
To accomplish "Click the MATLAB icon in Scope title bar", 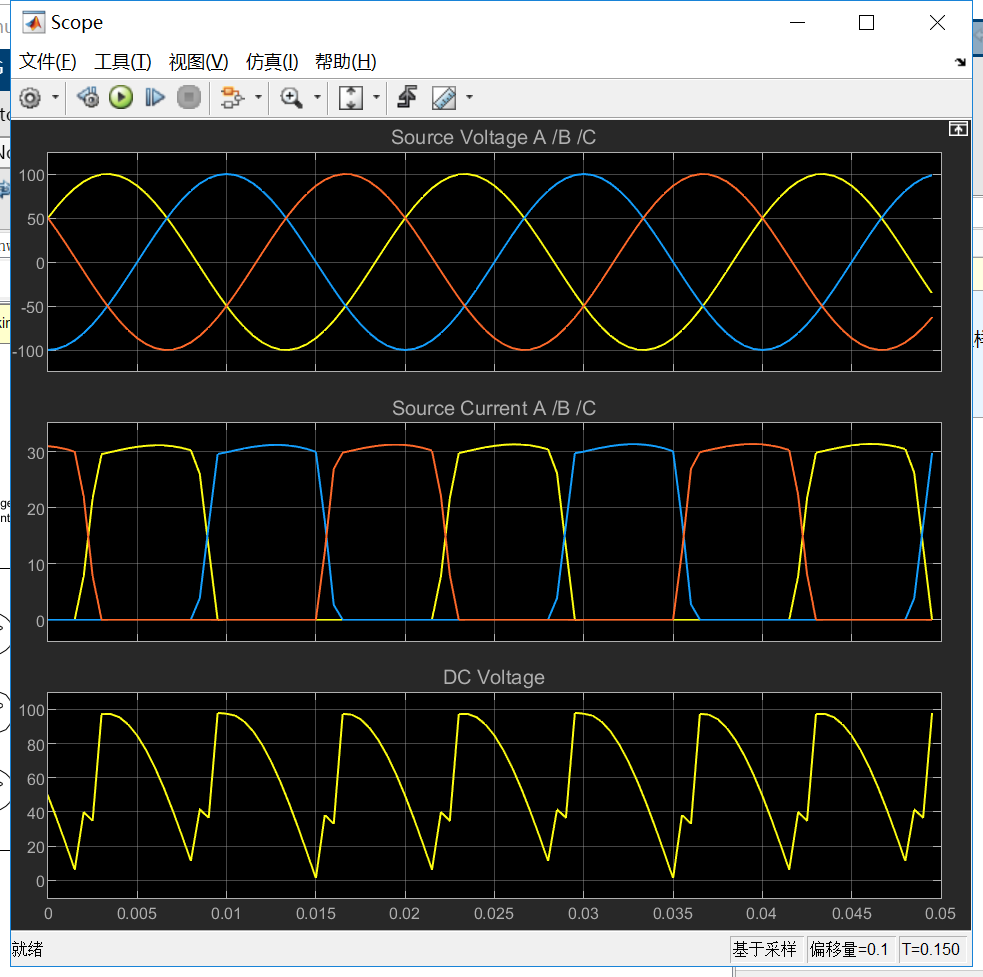I will click(33, 23).
